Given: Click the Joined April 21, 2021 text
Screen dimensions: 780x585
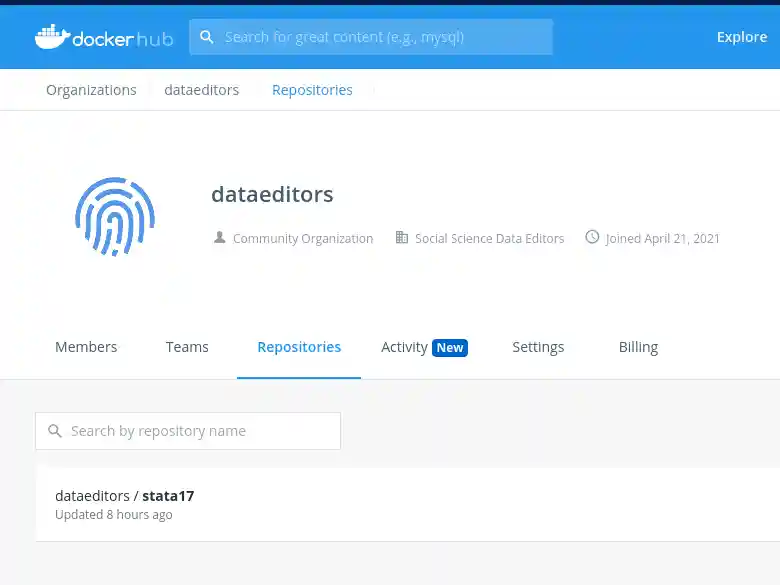Looking at the screenshot, I should point(662,239).
